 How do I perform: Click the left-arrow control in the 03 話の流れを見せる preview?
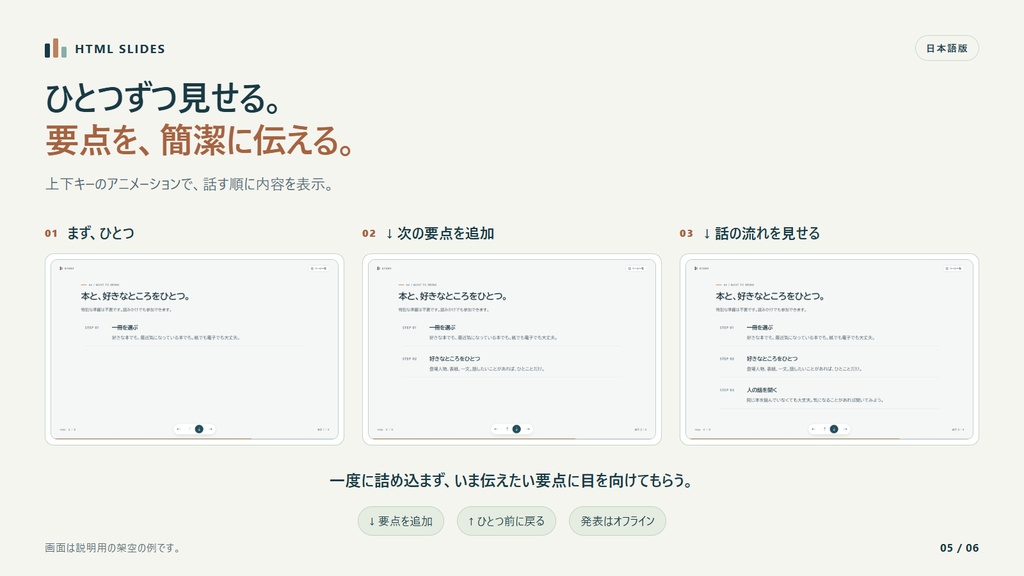(813, 429)
